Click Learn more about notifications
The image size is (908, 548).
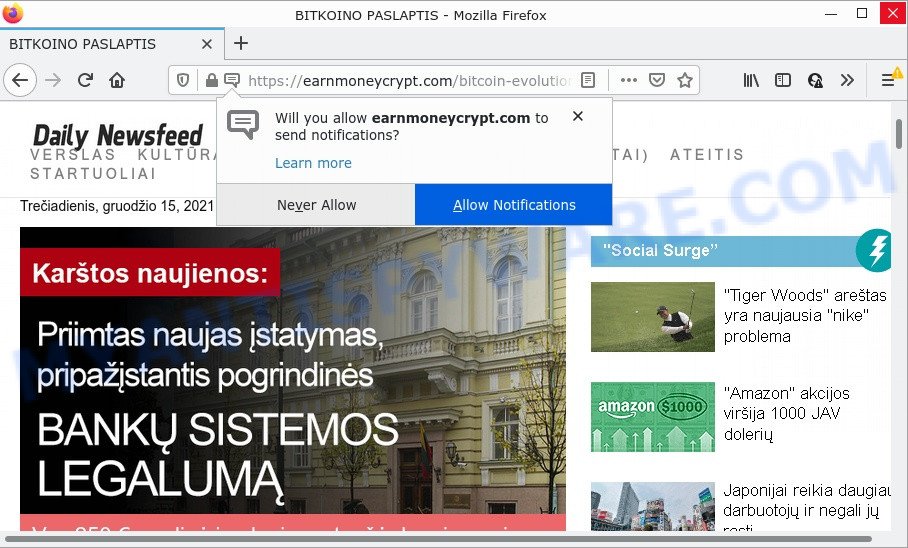[x=313, y=163]
